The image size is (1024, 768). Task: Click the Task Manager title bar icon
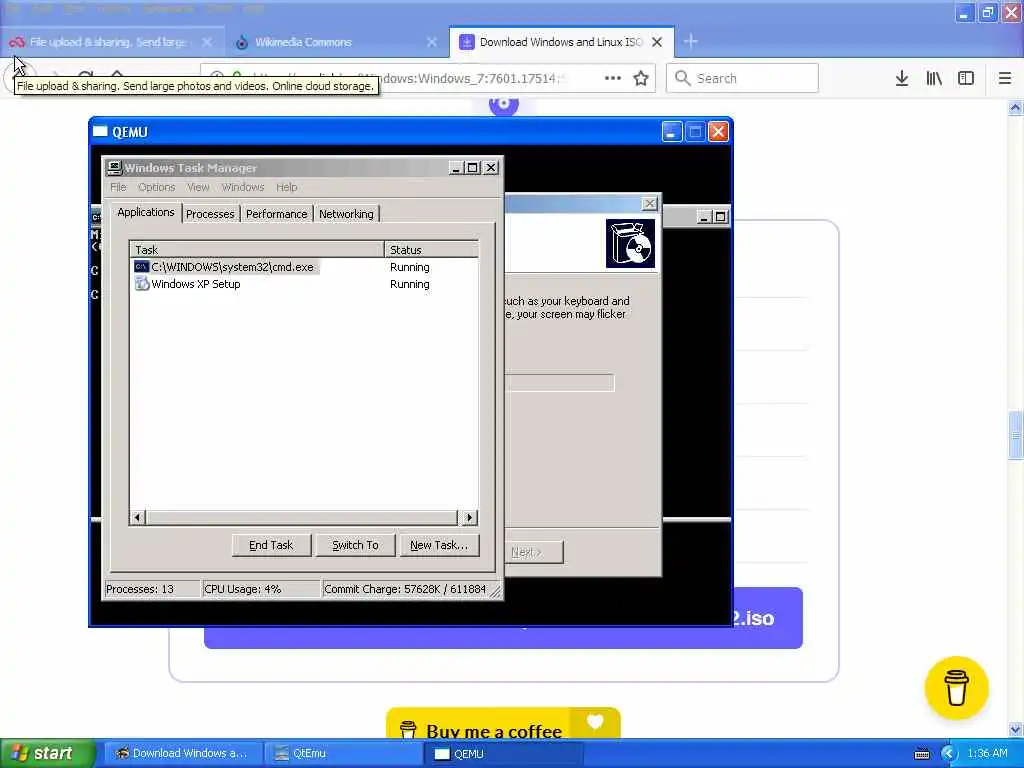click(x=114, y=168)
